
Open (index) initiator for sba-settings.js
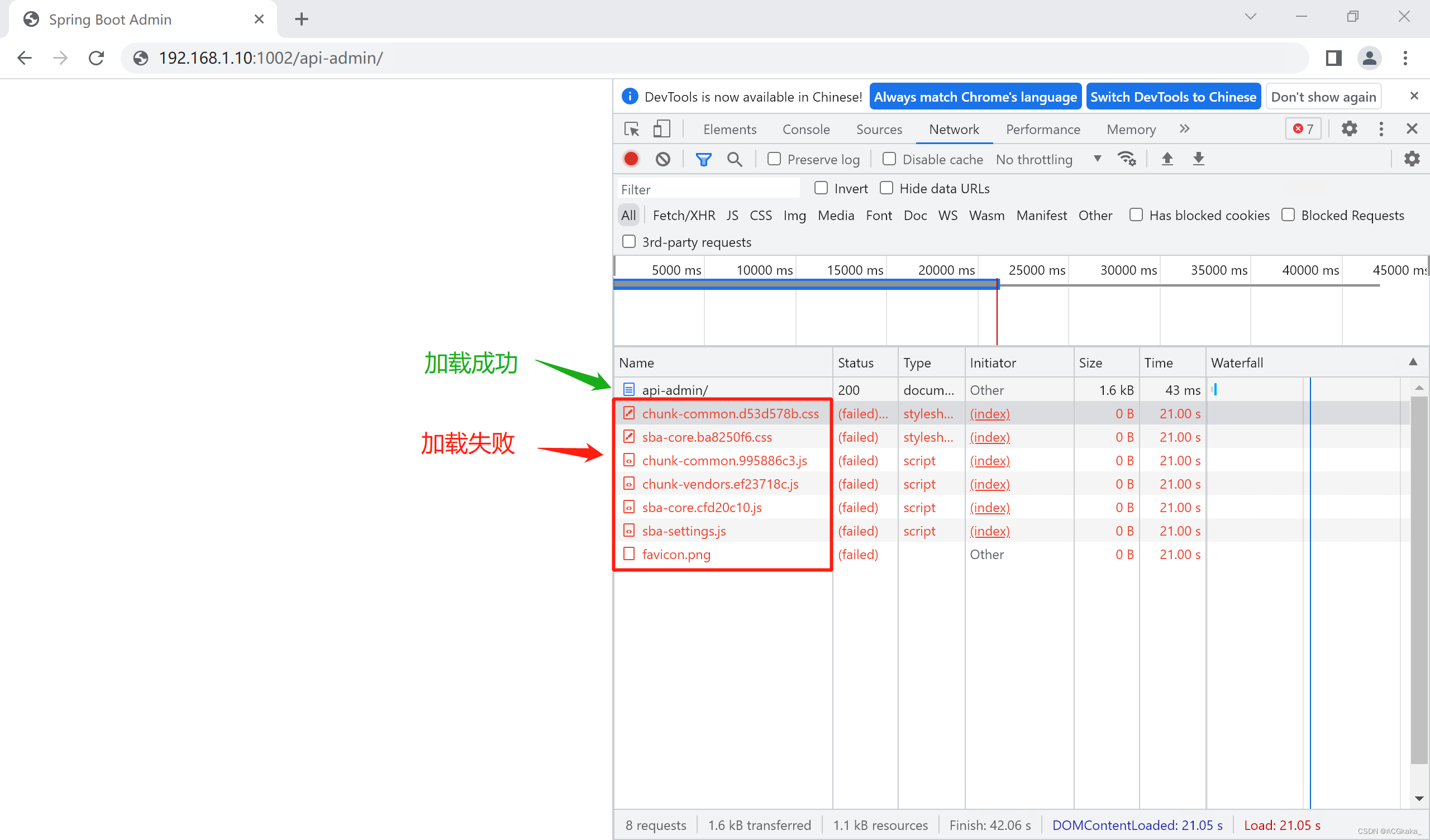(990, 531)
